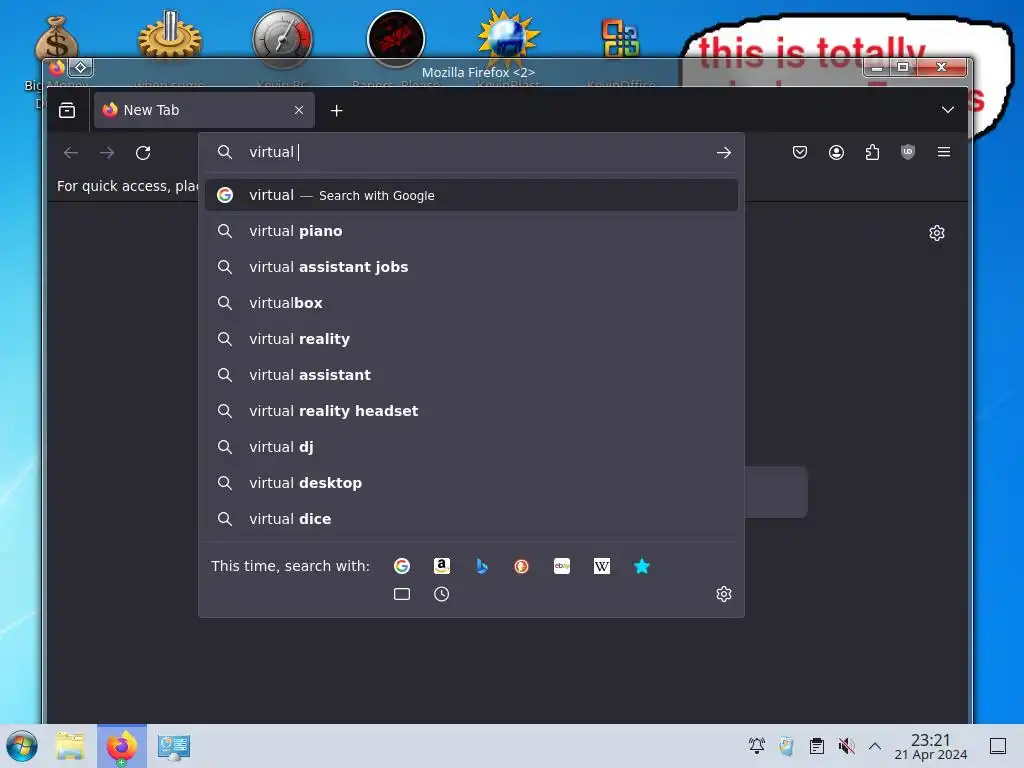This screenshot has height=768, width=1024.
Task: Select the New Tab tab
Action: pyautogui.click(x=204, y=110)
